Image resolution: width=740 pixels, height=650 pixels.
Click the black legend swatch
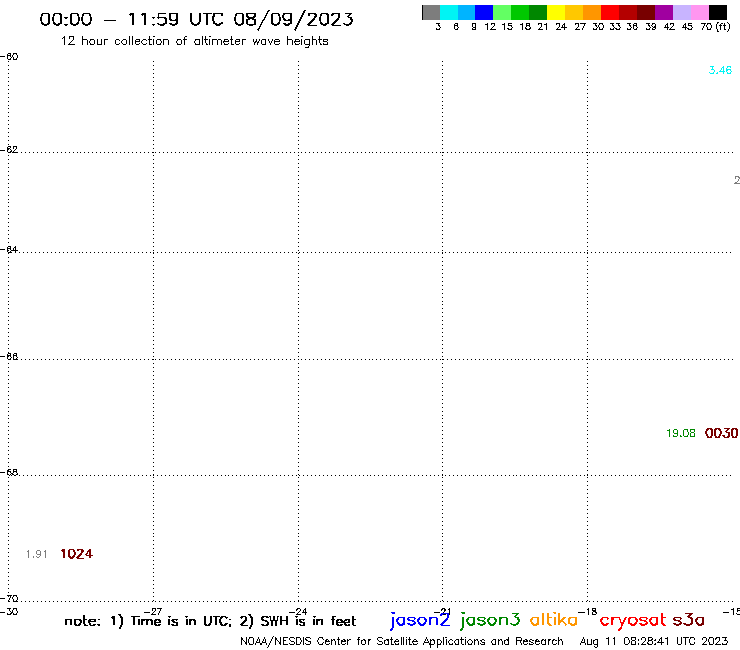click(x=718, y=12)
